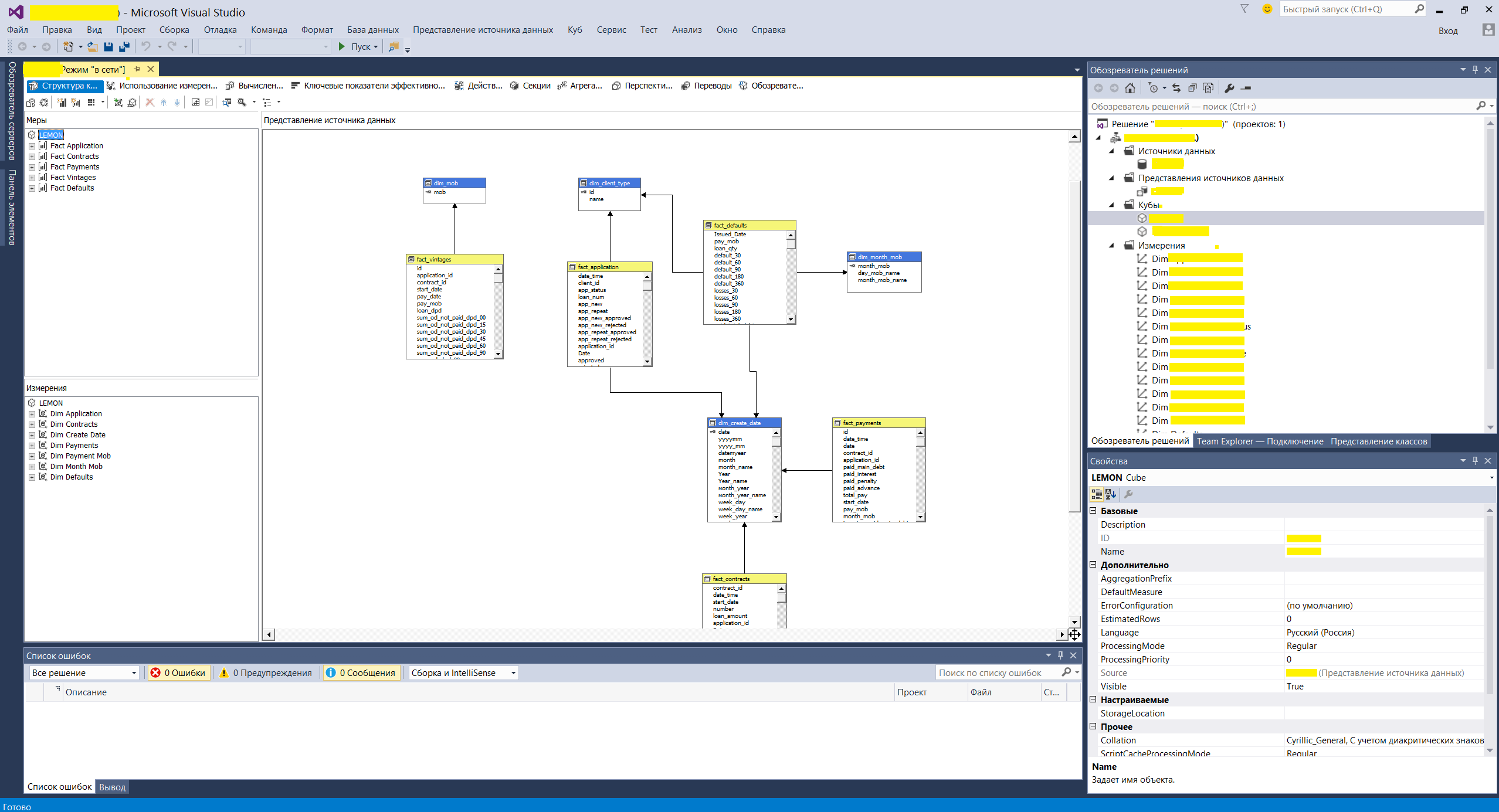Click the Collapse All icon in Solution Explorer

[1192, 88]
